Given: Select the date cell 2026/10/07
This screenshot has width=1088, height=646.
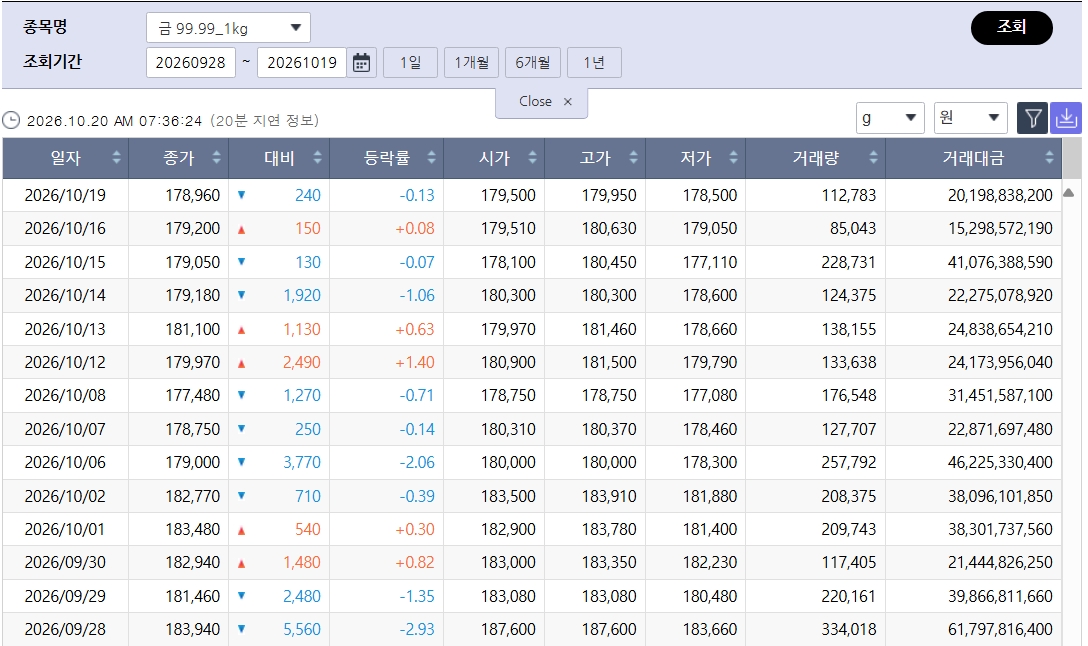Looking at the screenshot, I should click(x=65, y=430).
